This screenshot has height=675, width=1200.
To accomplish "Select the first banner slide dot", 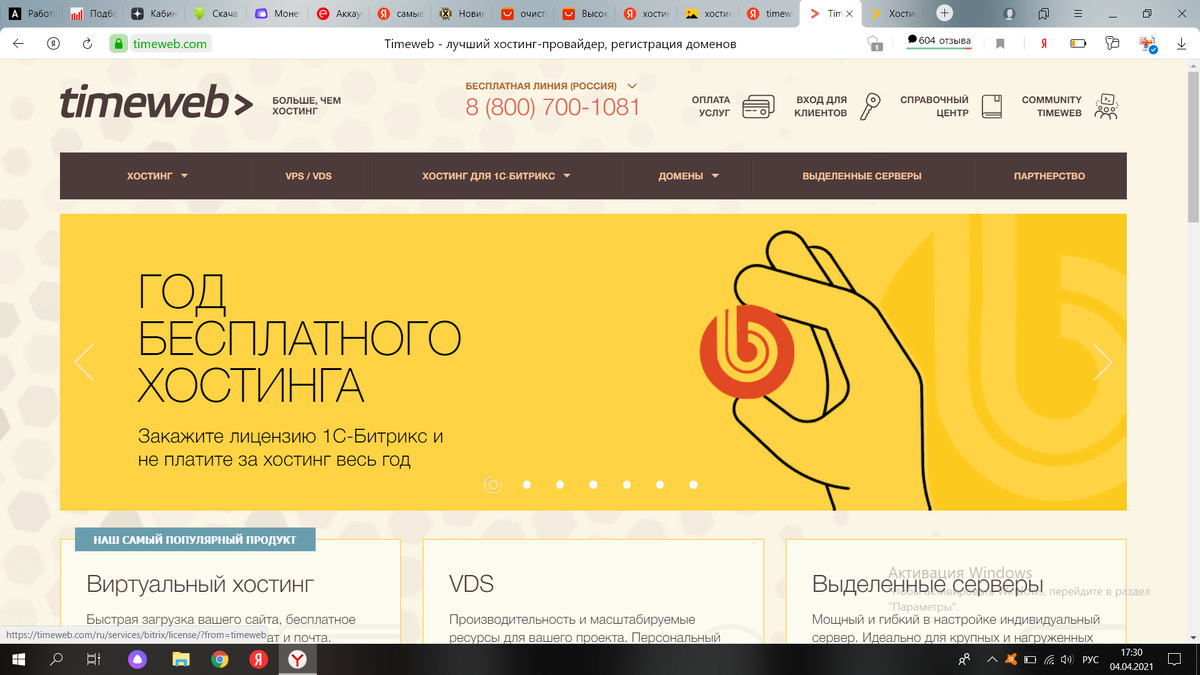I will coord(492,485).
